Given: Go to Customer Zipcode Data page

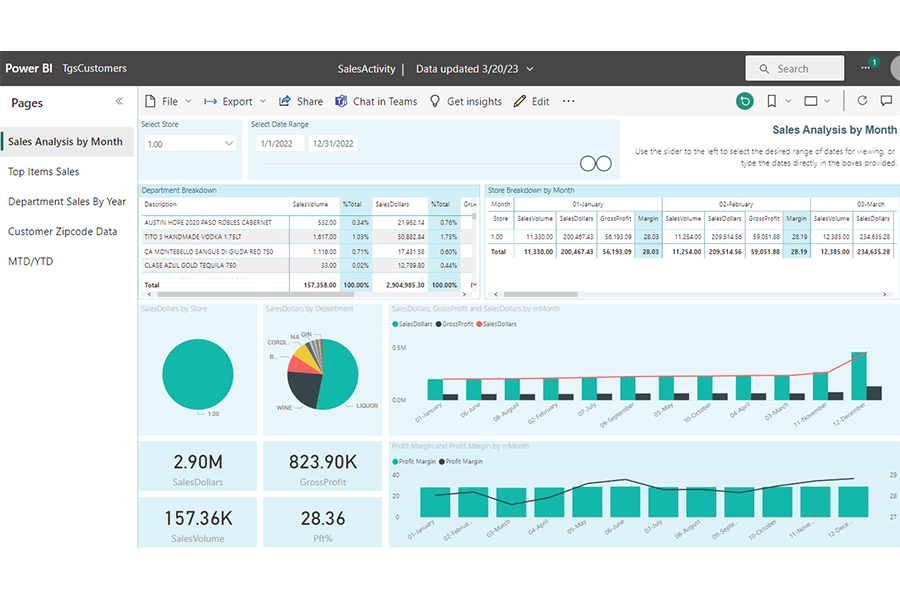Looking at the screenshot, I should pos(62,231).
